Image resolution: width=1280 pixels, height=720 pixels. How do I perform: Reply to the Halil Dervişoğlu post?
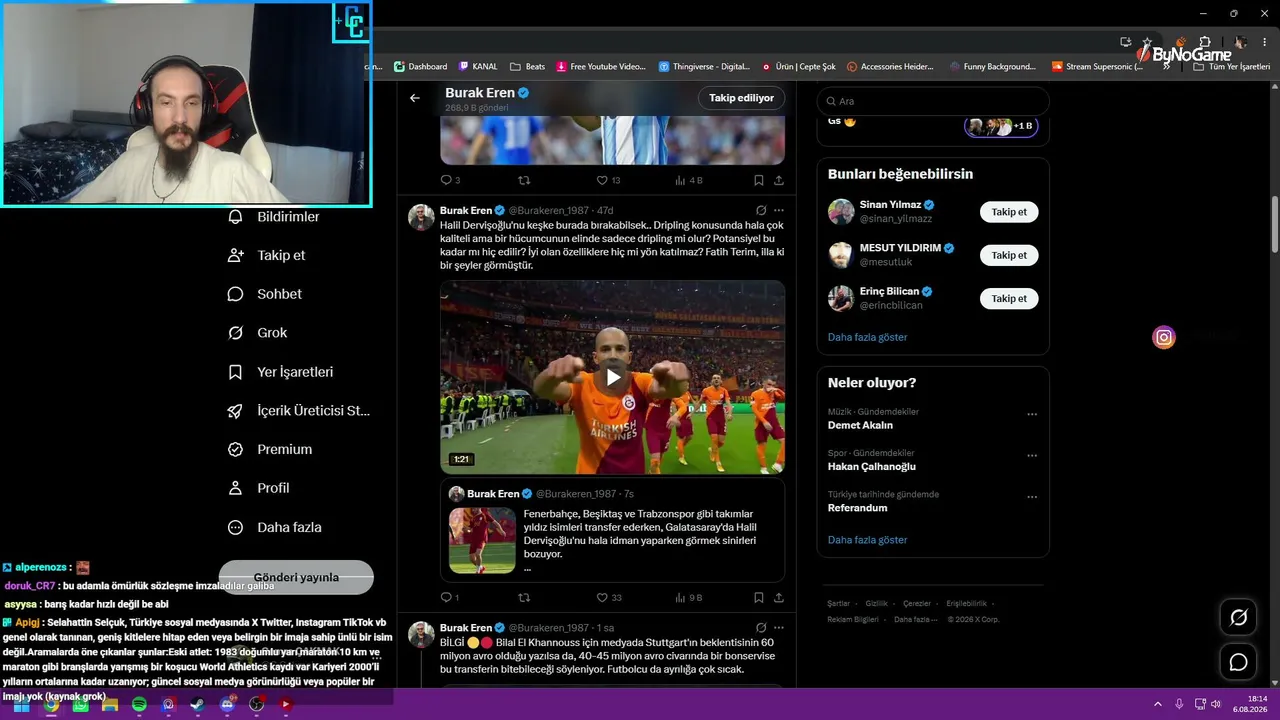click(x=447, y=597)
